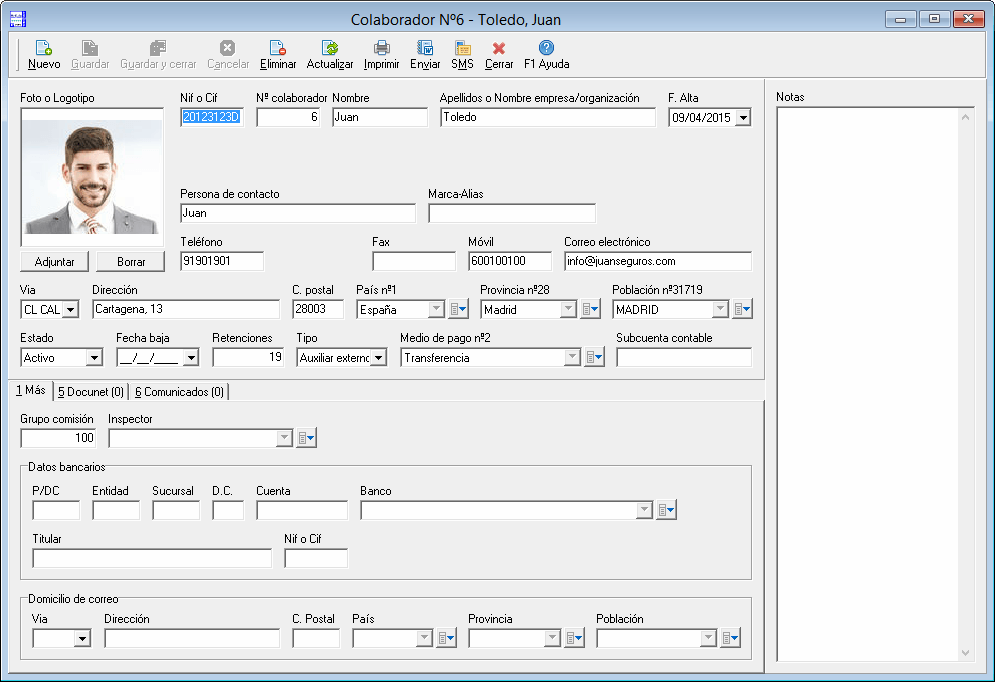This screenshot has height=682, width=995.
Task: Click the Correo electrónico field
Action: [658, 261]
